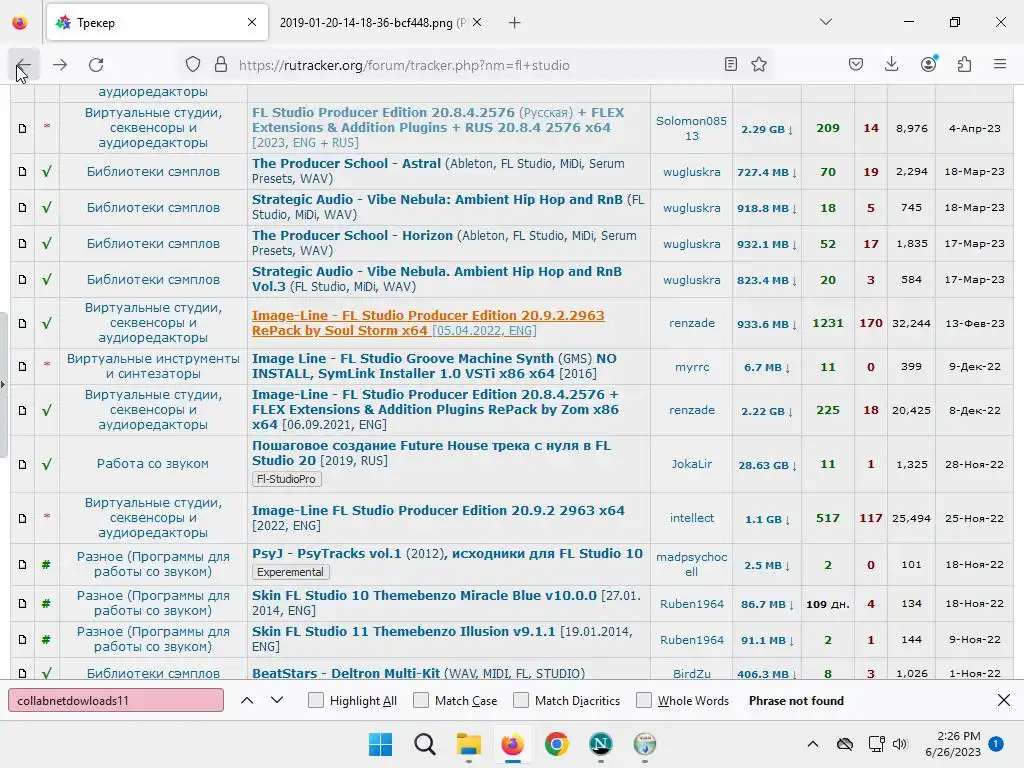Viewport: 1024px width, 768px height.
Task: Switch to the Трекер tab
Action: [x=157, y=23]
